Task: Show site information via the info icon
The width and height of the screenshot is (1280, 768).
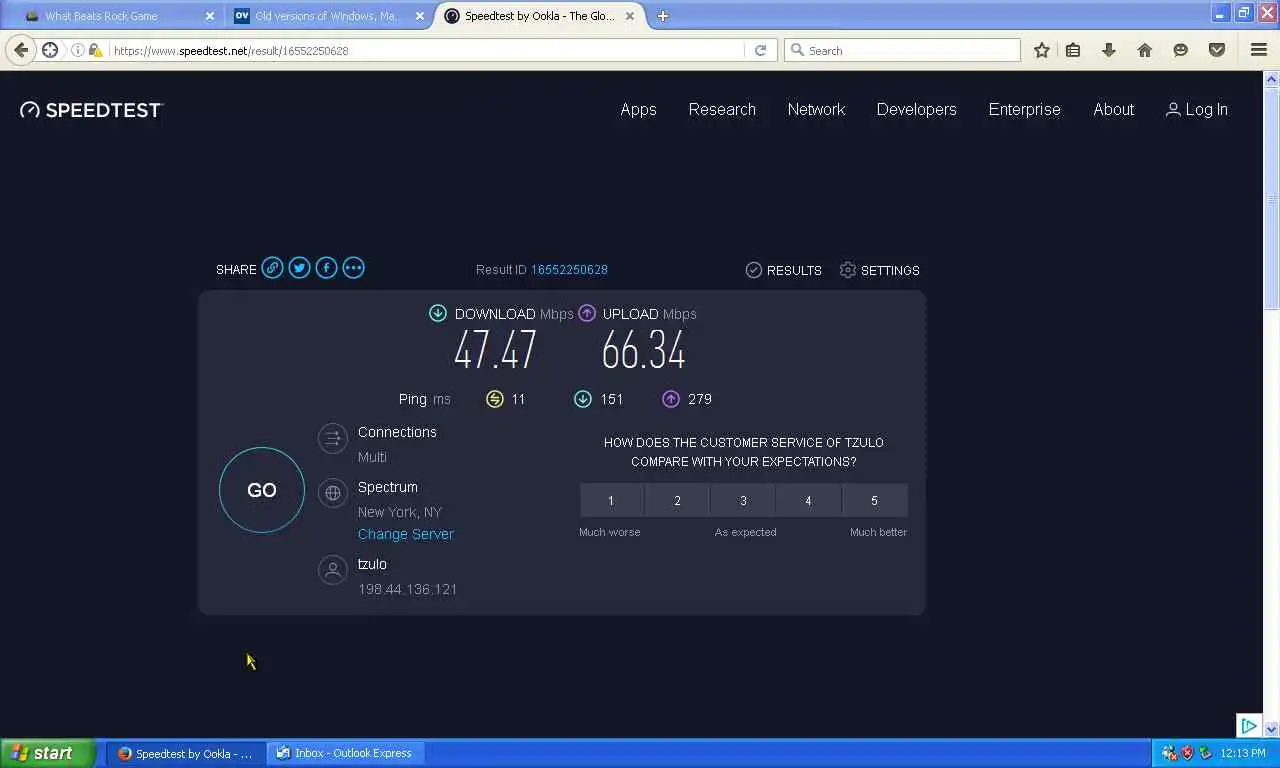Action: [78, 50]
